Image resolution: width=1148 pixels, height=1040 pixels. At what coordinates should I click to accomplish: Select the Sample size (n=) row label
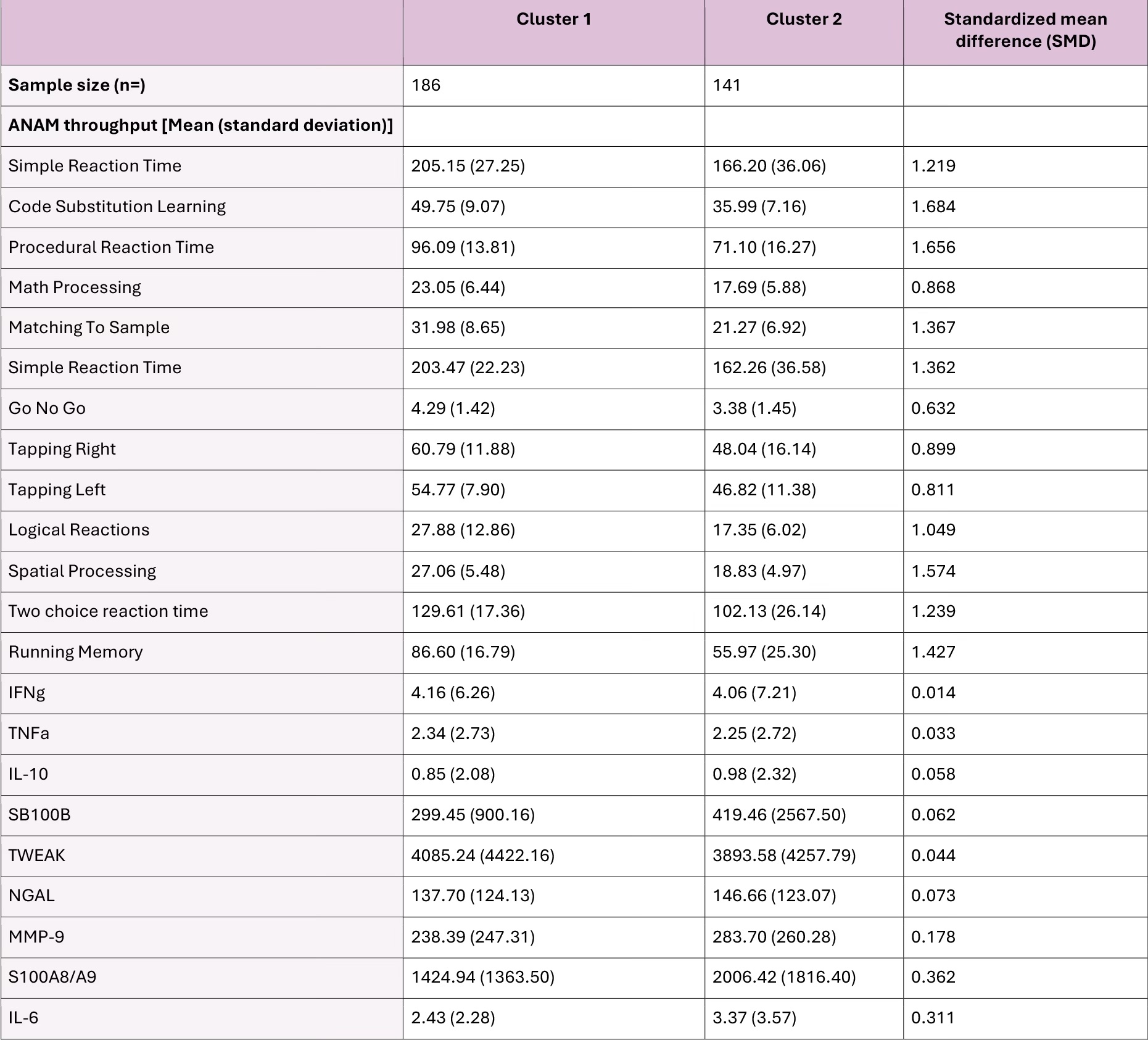[x=77, y=85]
